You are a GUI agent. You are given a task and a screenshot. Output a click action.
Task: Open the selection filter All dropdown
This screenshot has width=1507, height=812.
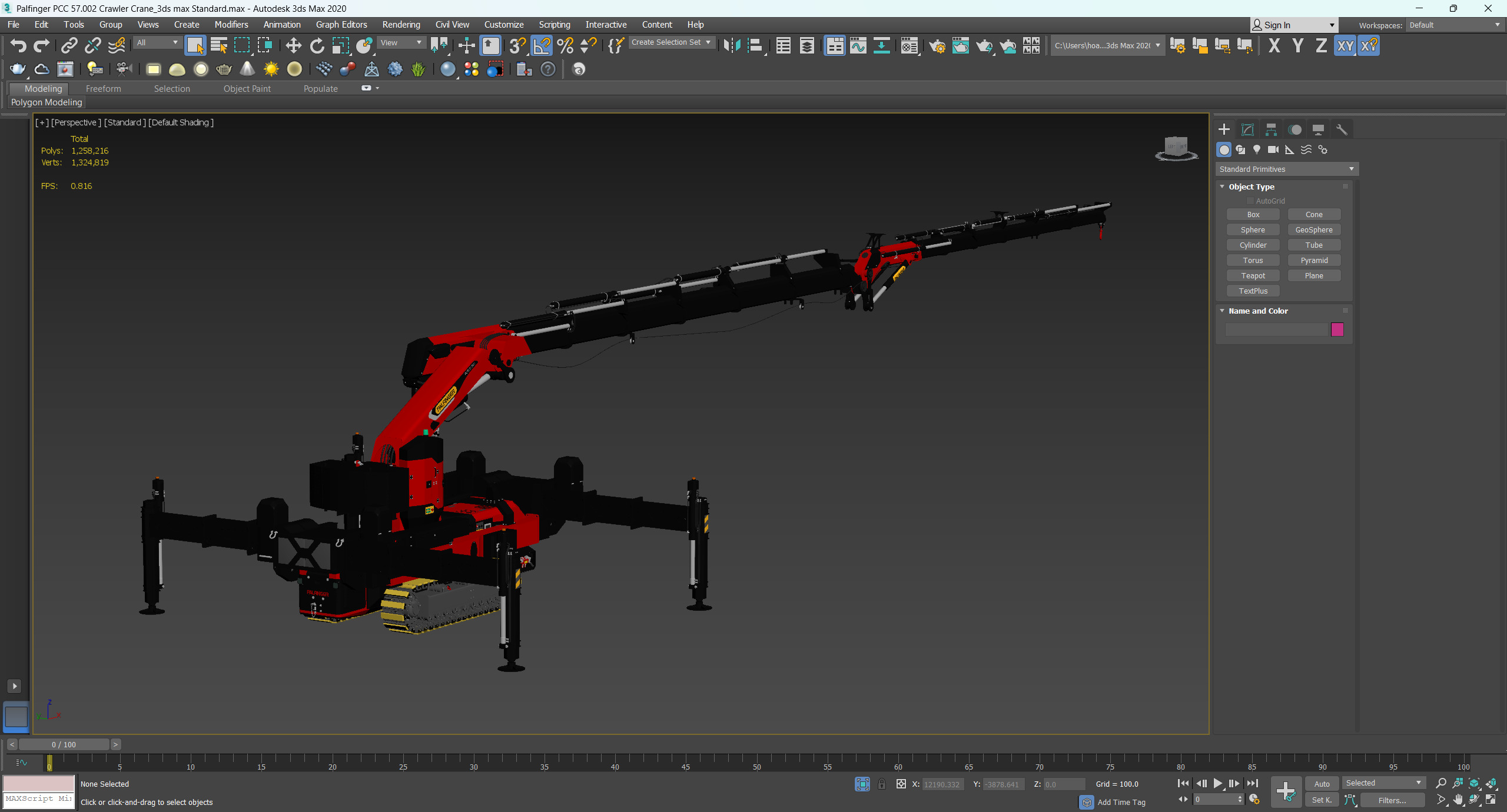point(157,42)
